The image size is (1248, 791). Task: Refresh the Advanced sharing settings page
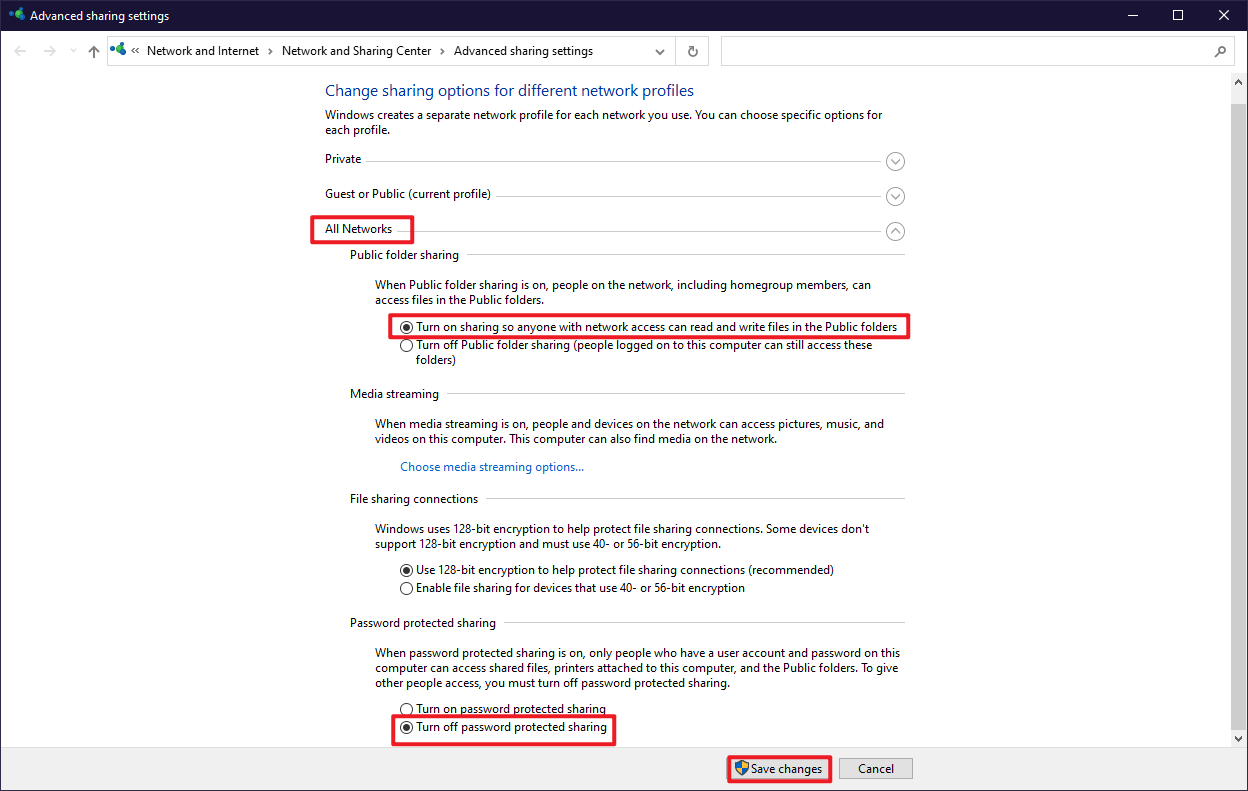(692, 51)
